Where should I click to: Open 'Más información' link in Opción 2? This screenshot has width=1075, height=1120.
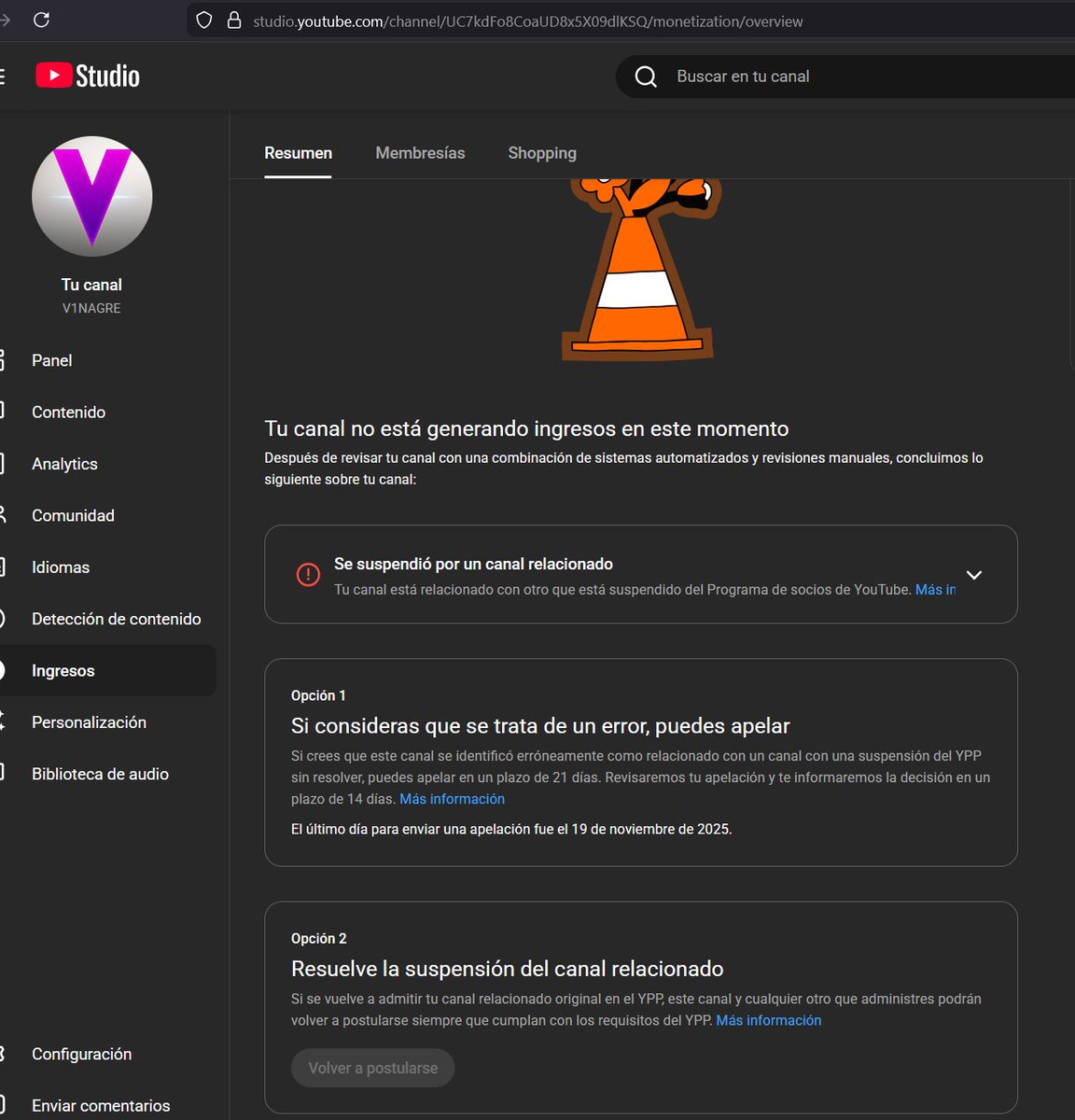point(769,1020)
